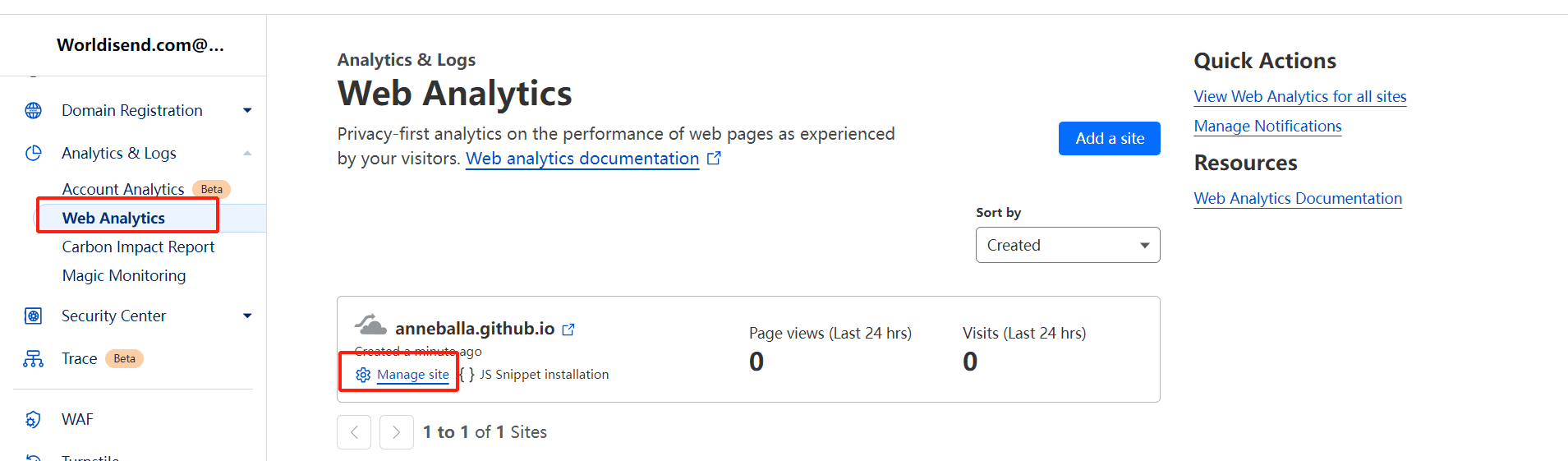Click the Beta badge next to Account Analytics
The height and width of the screenshot is (461, 1568).
211,189
